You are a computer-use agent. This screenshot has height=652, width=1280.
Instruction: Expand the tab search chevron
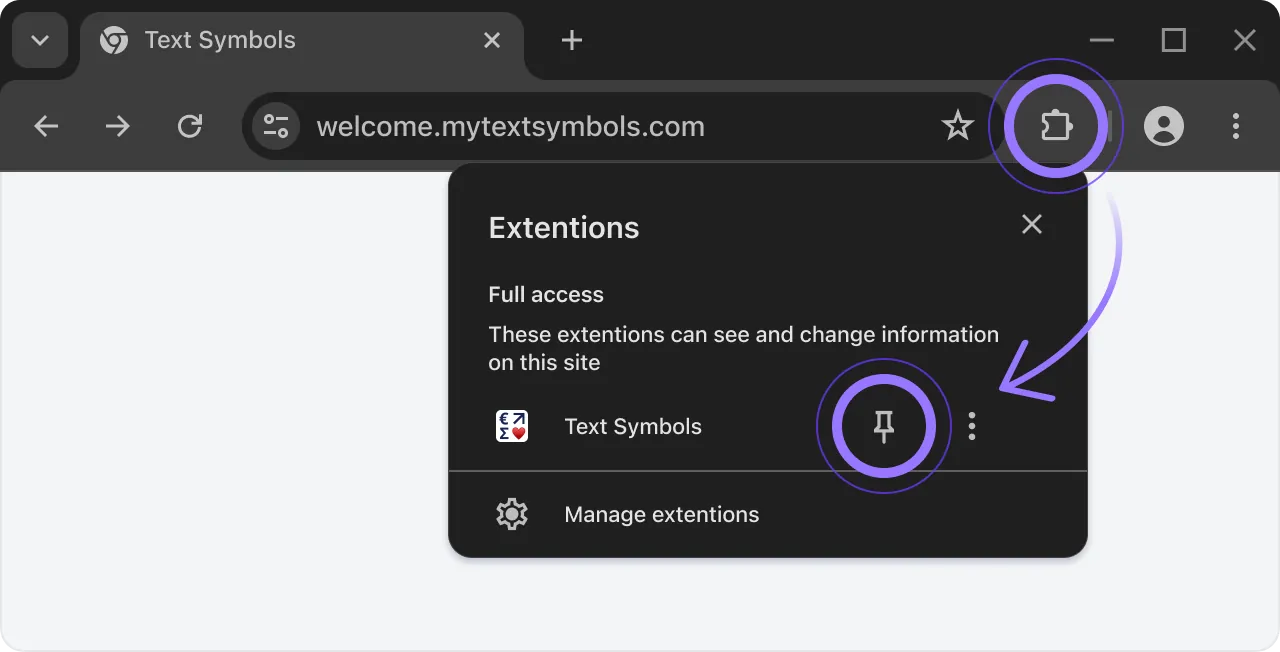tap(39, 40)
